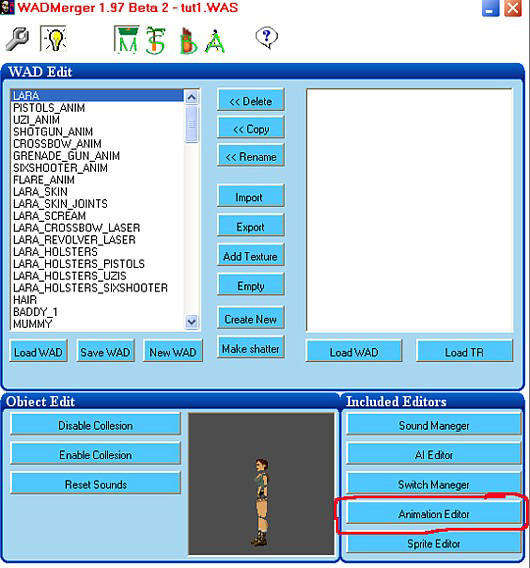Open the green S tool icon
Image resolution: width=530 pixels, height=568 pixels.
point(155,41)
